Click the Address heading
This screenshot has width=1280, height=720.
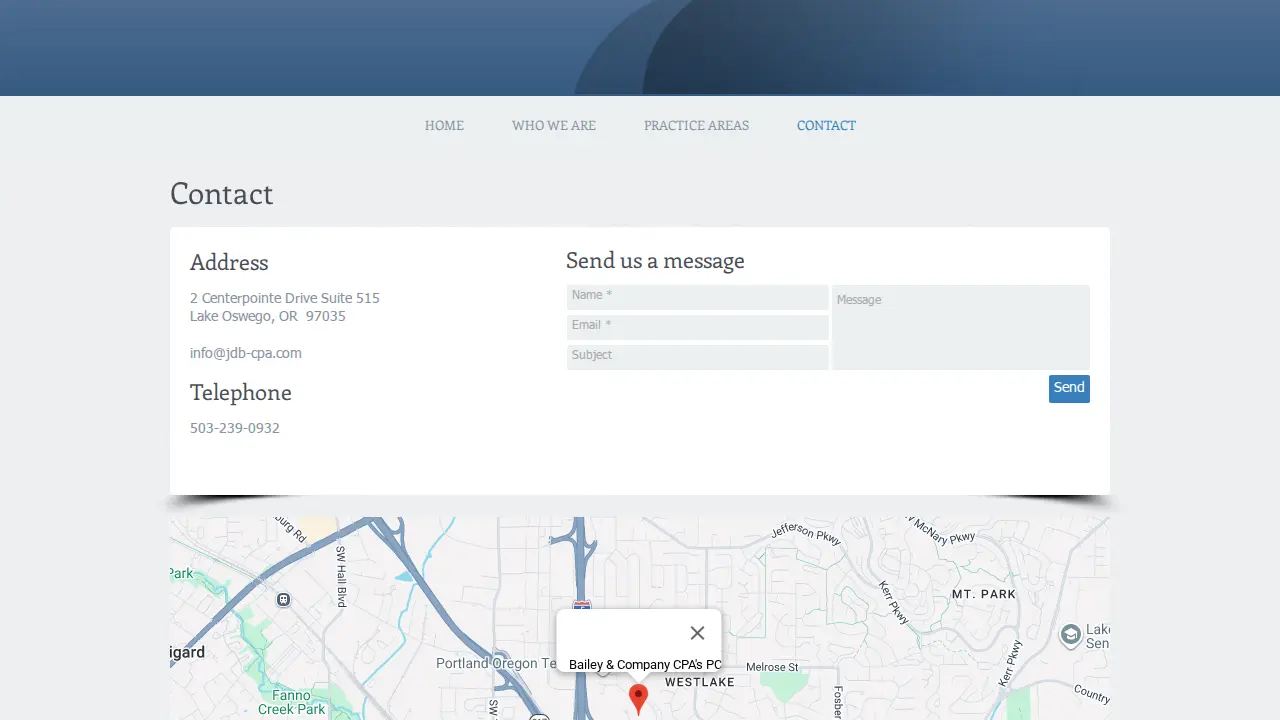click(x=229, y=263)
